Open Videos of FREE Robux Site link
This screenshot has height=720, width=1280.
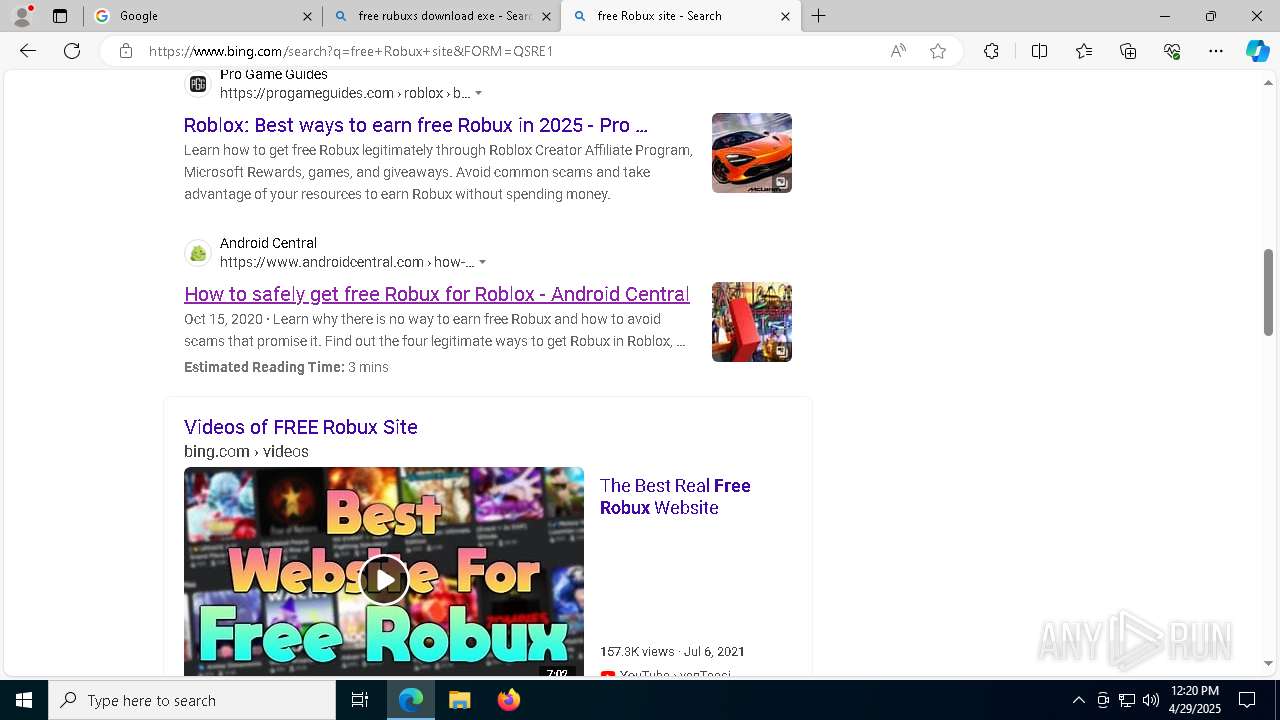301,427
